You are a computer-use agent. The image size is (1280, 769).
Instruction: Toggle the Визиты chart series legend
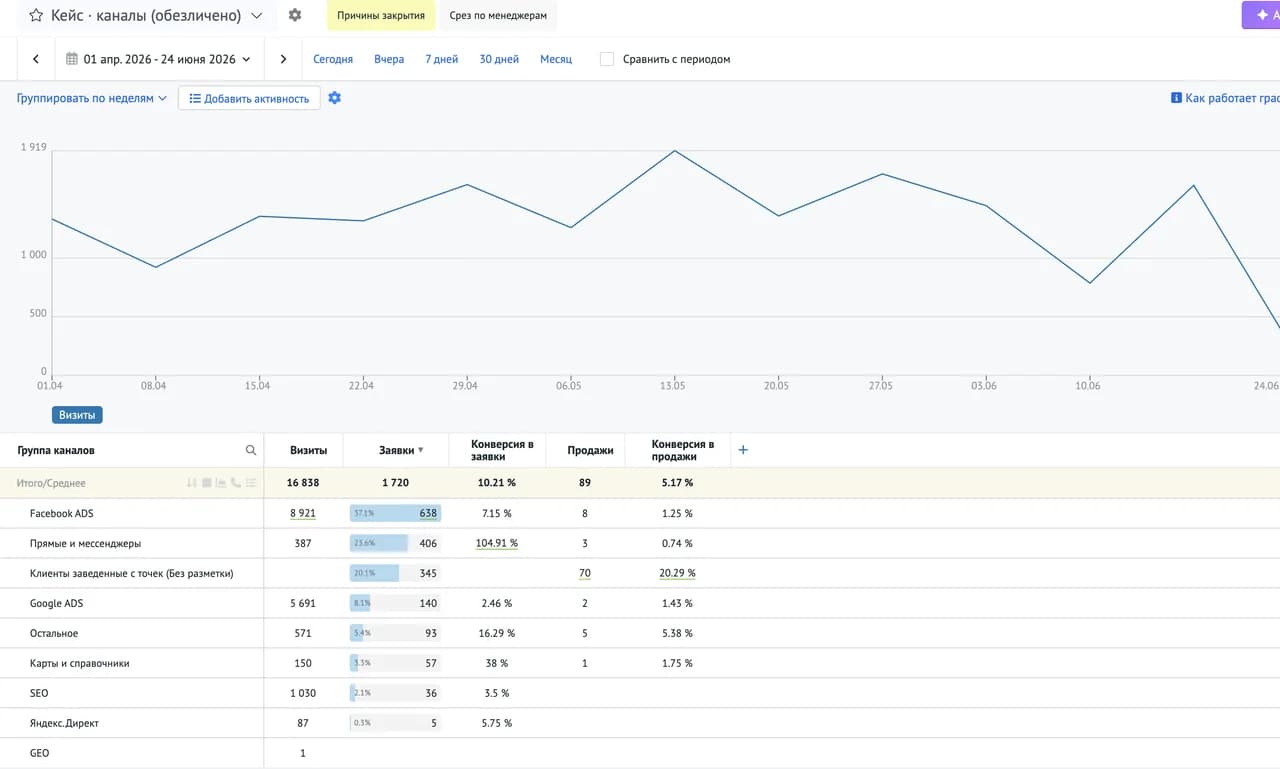(x=77, y=415)
